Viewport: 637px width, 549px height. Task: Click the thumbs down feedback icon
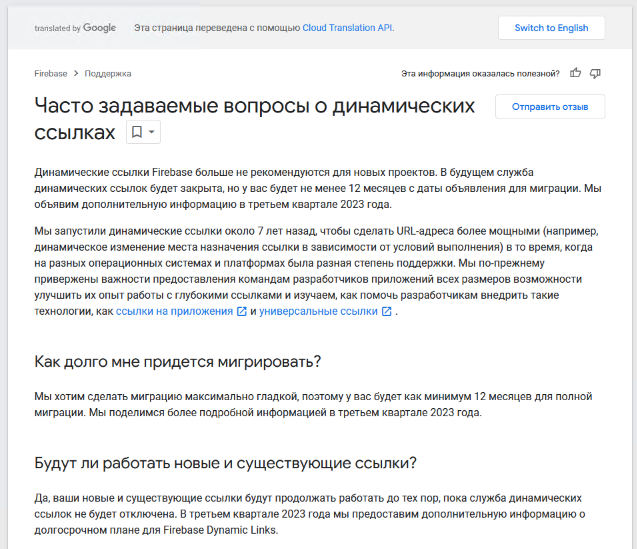(x=595, y=74)
